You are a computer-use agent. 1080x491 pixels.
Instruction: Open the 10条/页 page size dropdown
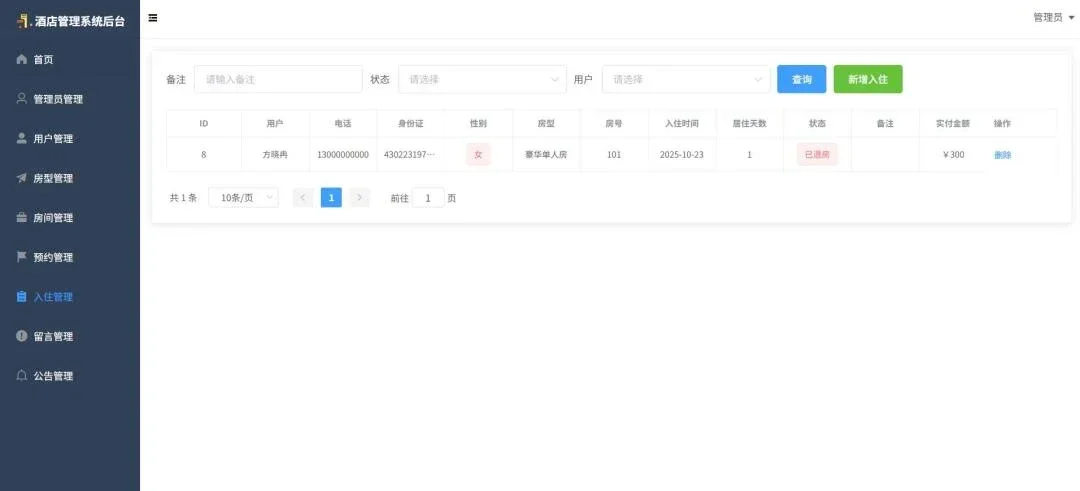pos(244,198)
